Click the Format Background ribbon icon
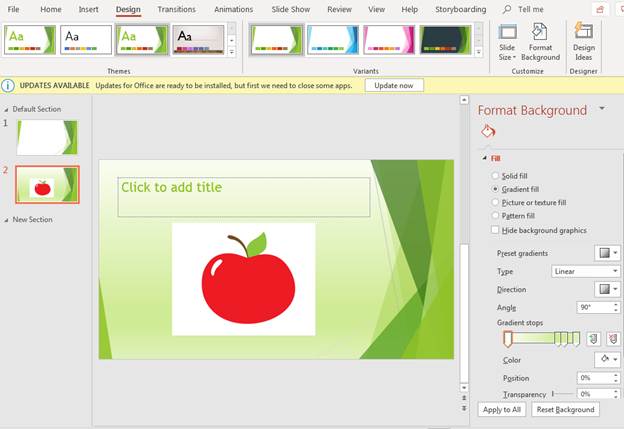 540,42
